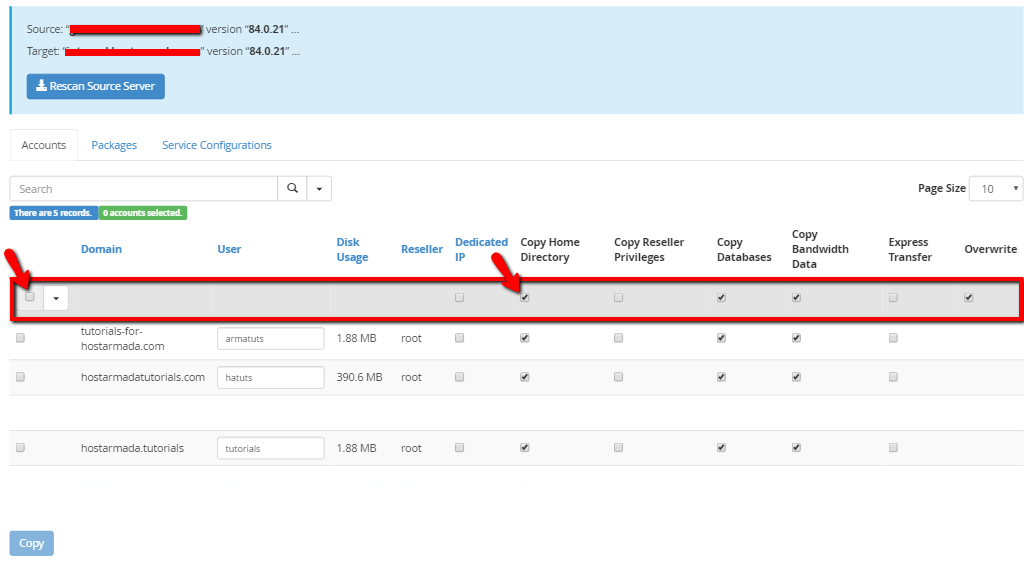1024x576 pixels.
Task: Expand the select-all options dropdown arrow
Action: pyautogui.click(x=56, y=298)
